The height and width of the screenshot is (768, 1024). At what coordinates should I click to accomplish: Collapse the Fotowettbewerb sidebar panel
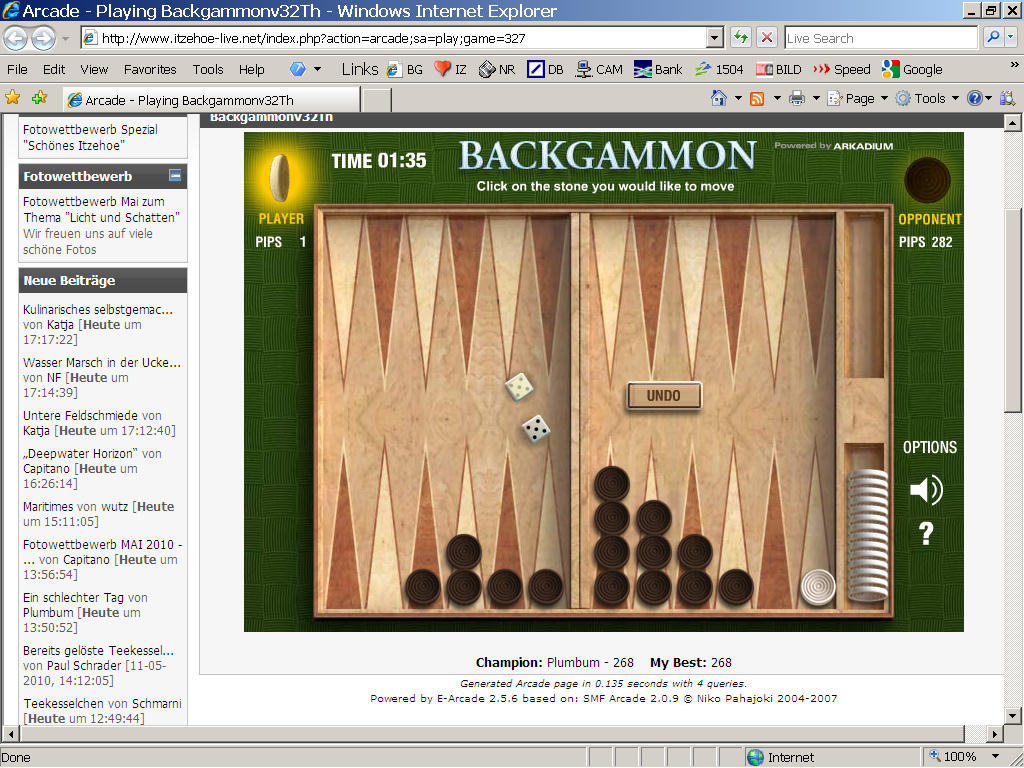point(175,176)
